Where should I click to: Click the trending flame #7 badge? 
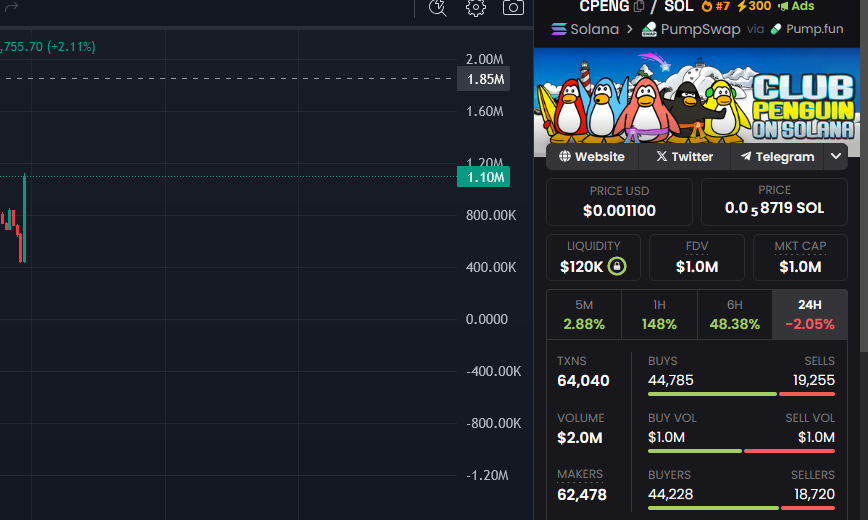point(716,6)
